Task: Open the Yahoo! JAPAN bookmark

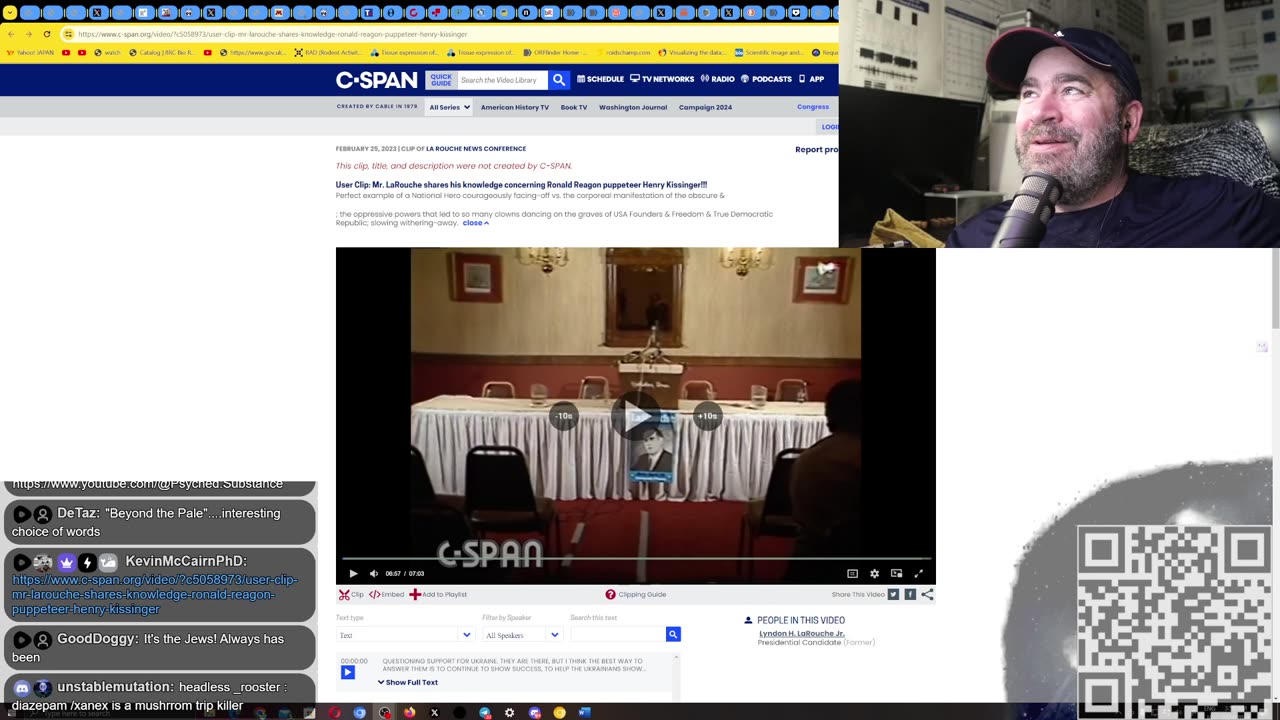Action: point(30,52)
